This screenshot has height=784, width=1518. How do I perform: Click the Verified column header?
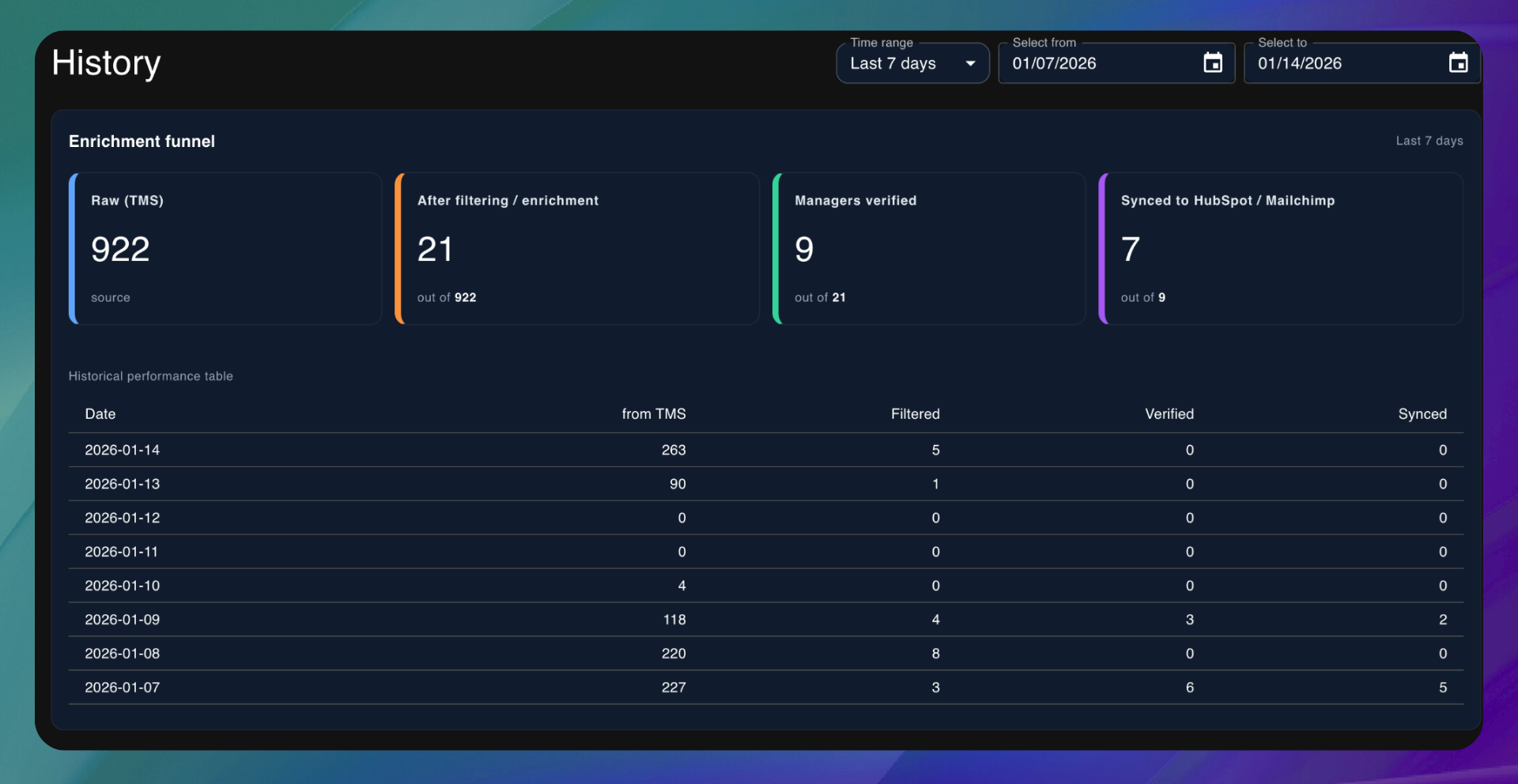click(1169, 414)
